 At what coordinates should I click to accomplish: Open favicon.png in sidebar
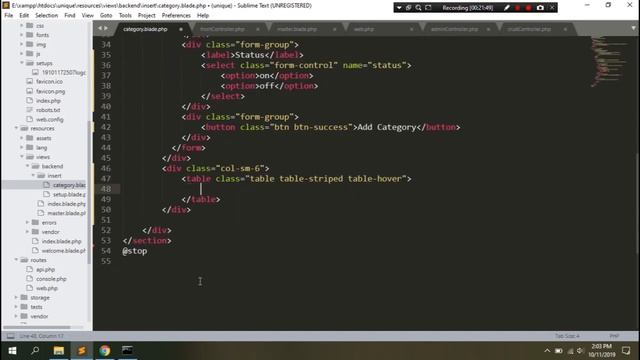pyautogui.click(x=50, y=91)
